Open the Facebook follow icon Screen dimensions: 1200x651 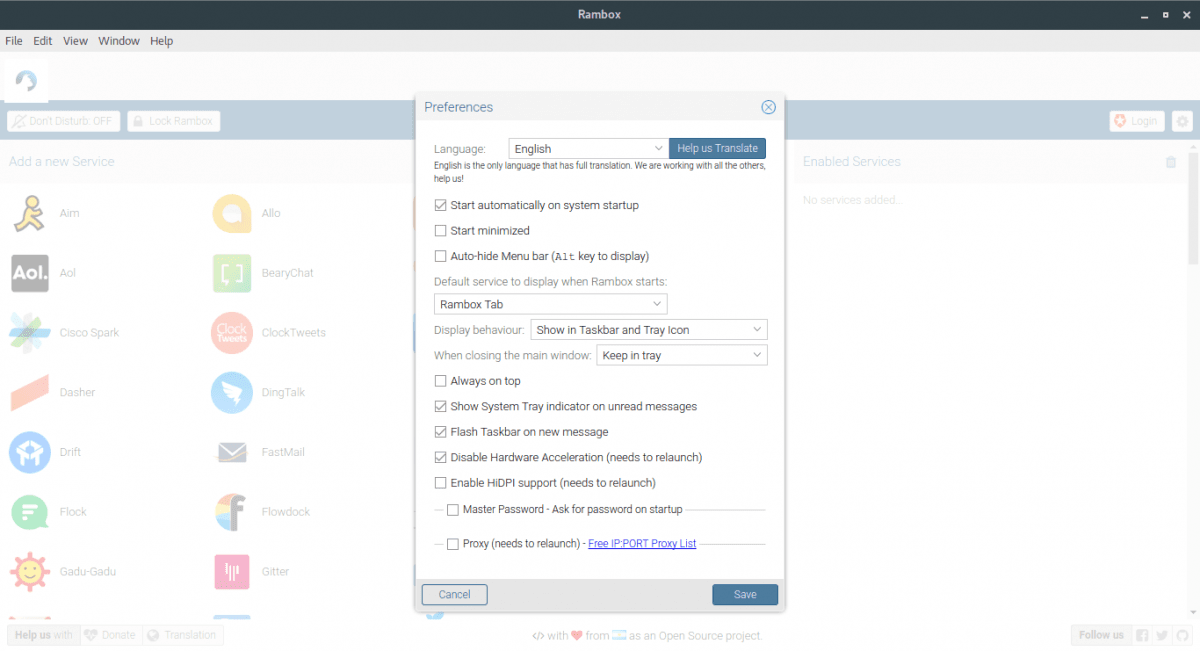pos(1141,635)
